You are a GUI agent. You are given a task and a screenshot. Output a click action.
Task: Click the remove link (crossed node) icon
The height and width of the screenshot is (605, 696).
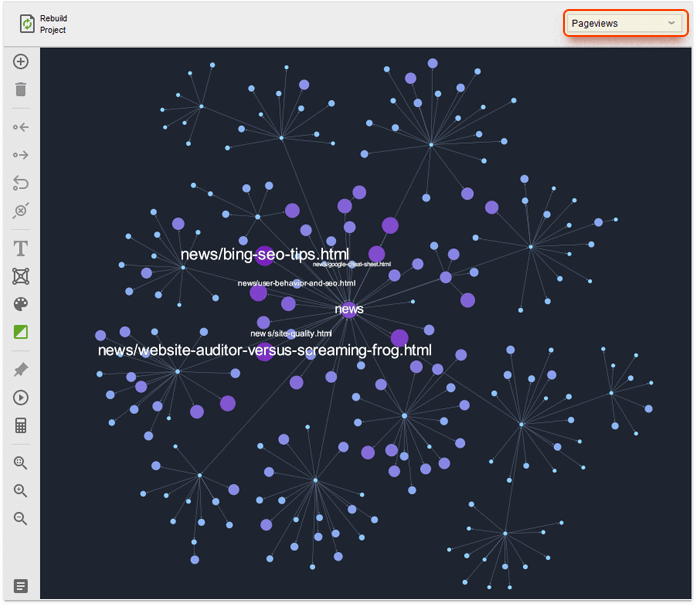coord(20,211)
